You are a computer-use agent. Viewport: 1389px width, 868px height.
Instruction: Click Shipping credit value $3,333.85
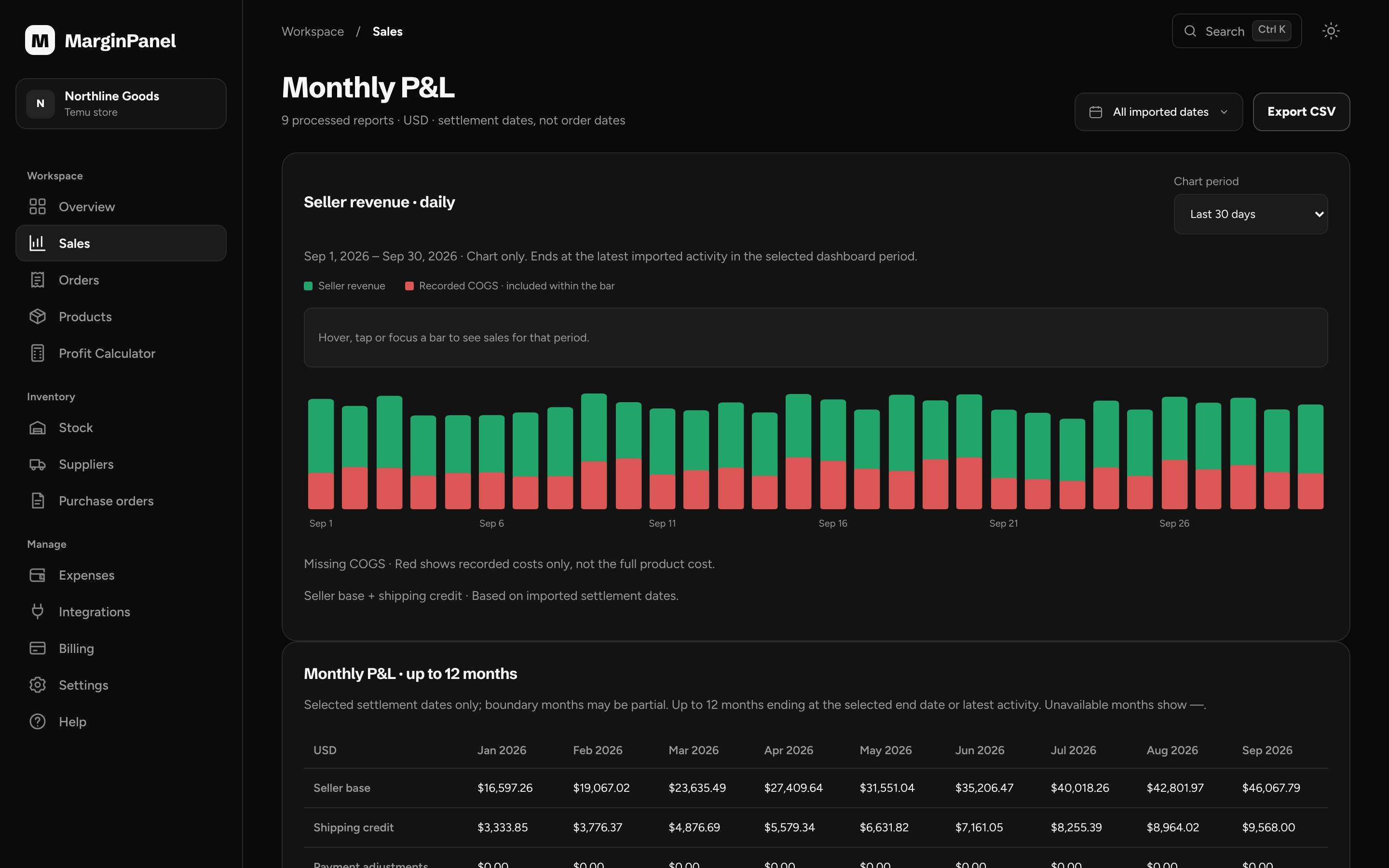502,827
